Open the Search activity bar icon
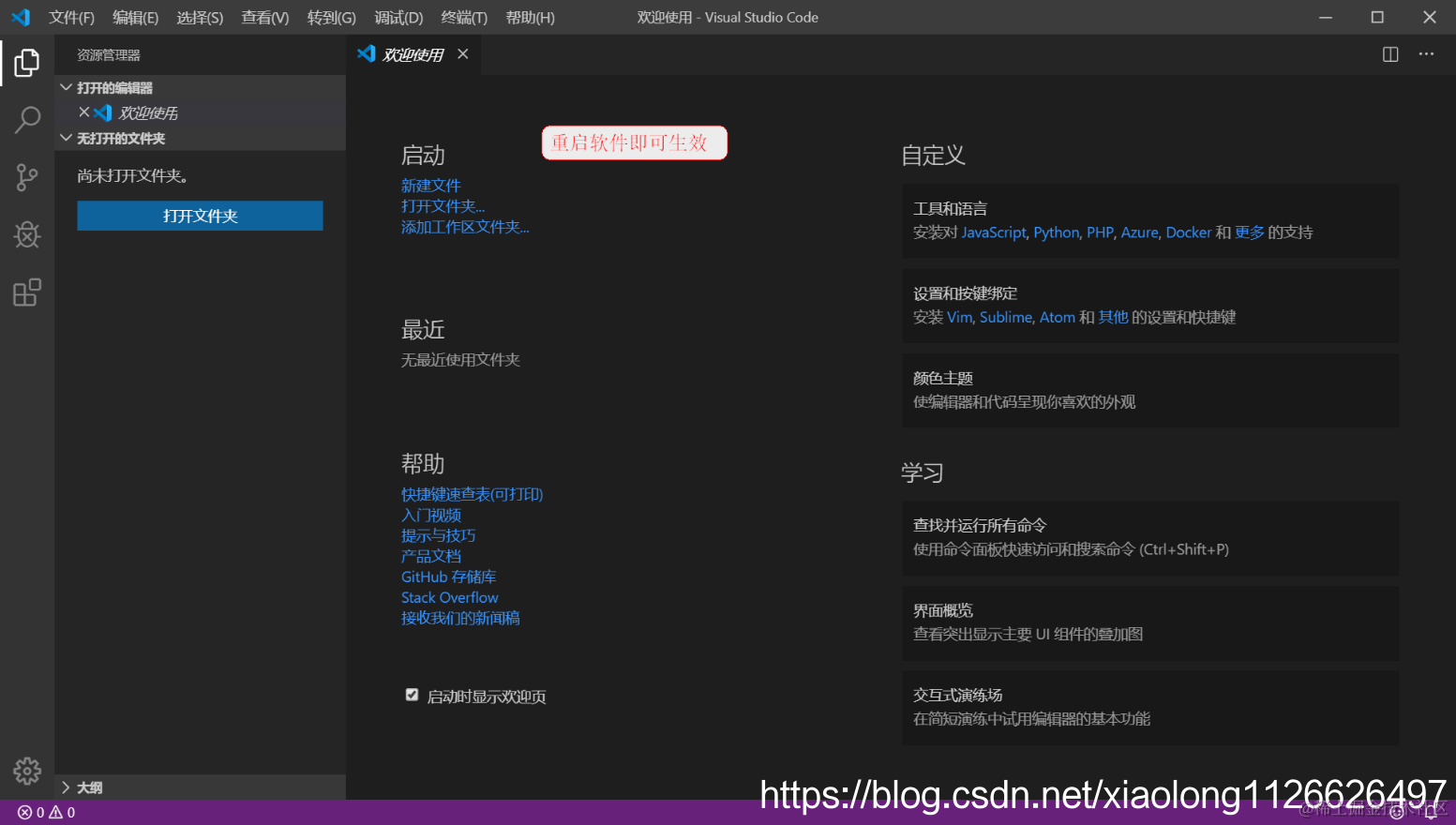Image resolution: width=1456 pixels, height=825 pixels. [x=27, y=120]
